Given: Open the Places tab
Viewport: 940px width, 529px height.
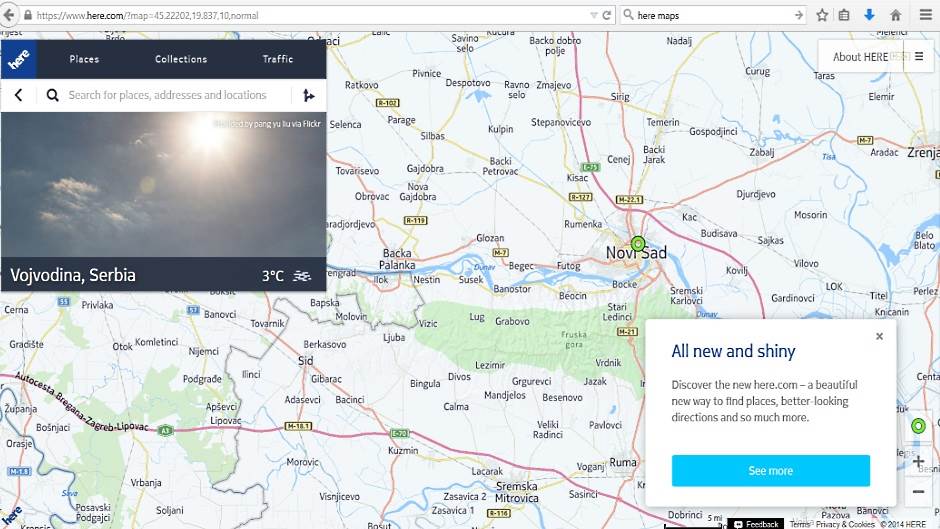Looking at the screenshot, I should click(x=84, y=59).
